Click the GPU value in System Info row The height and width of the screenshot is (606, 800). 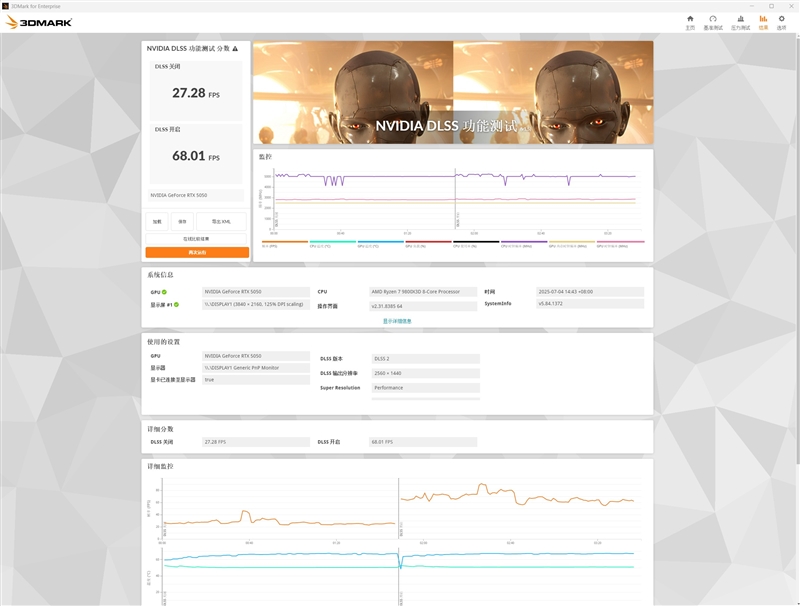pyautogui.click(x=256, y=292)
